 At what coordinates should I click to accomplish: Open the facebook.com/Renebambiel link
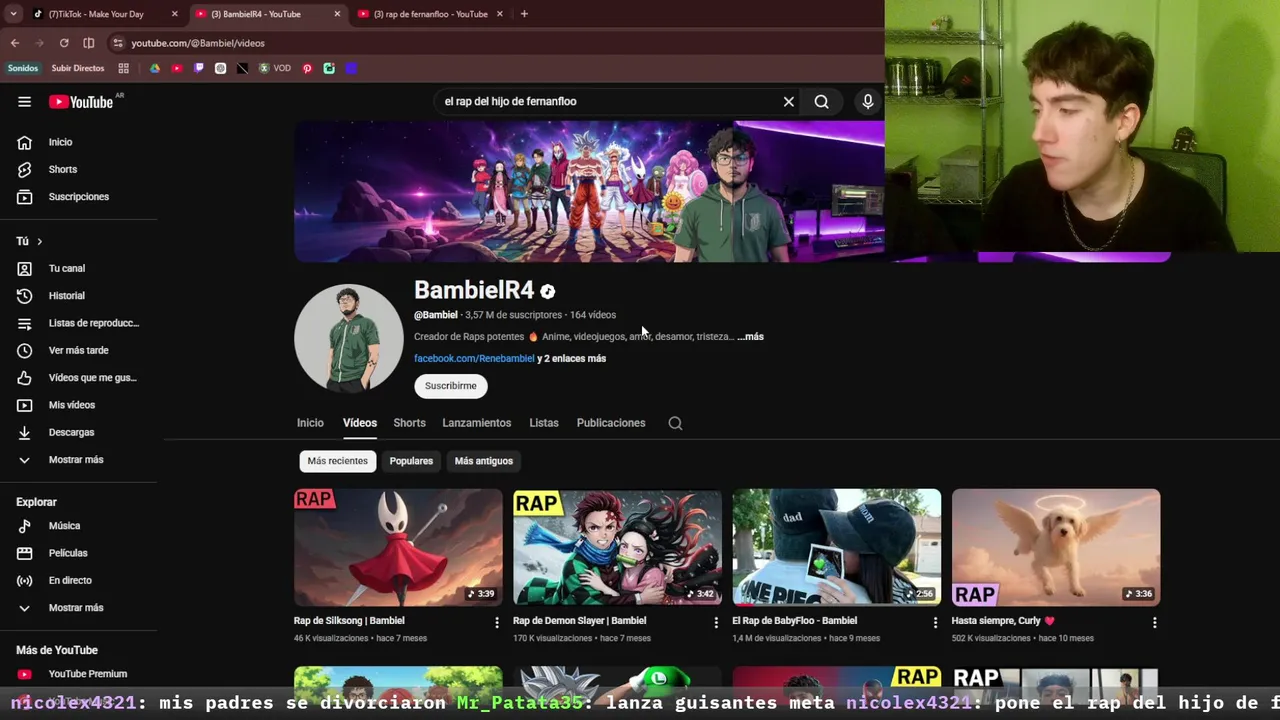[x=474, y=358]
